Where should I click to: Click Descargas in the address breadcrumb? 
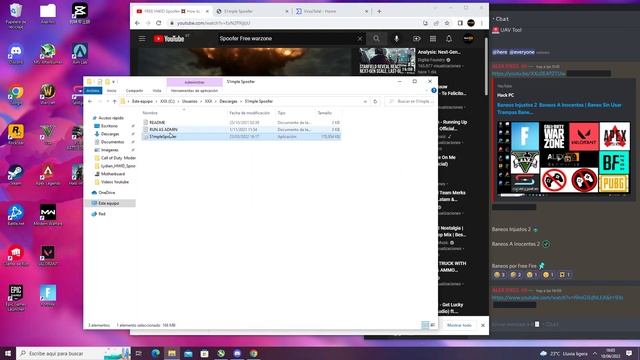pos(228,101)
